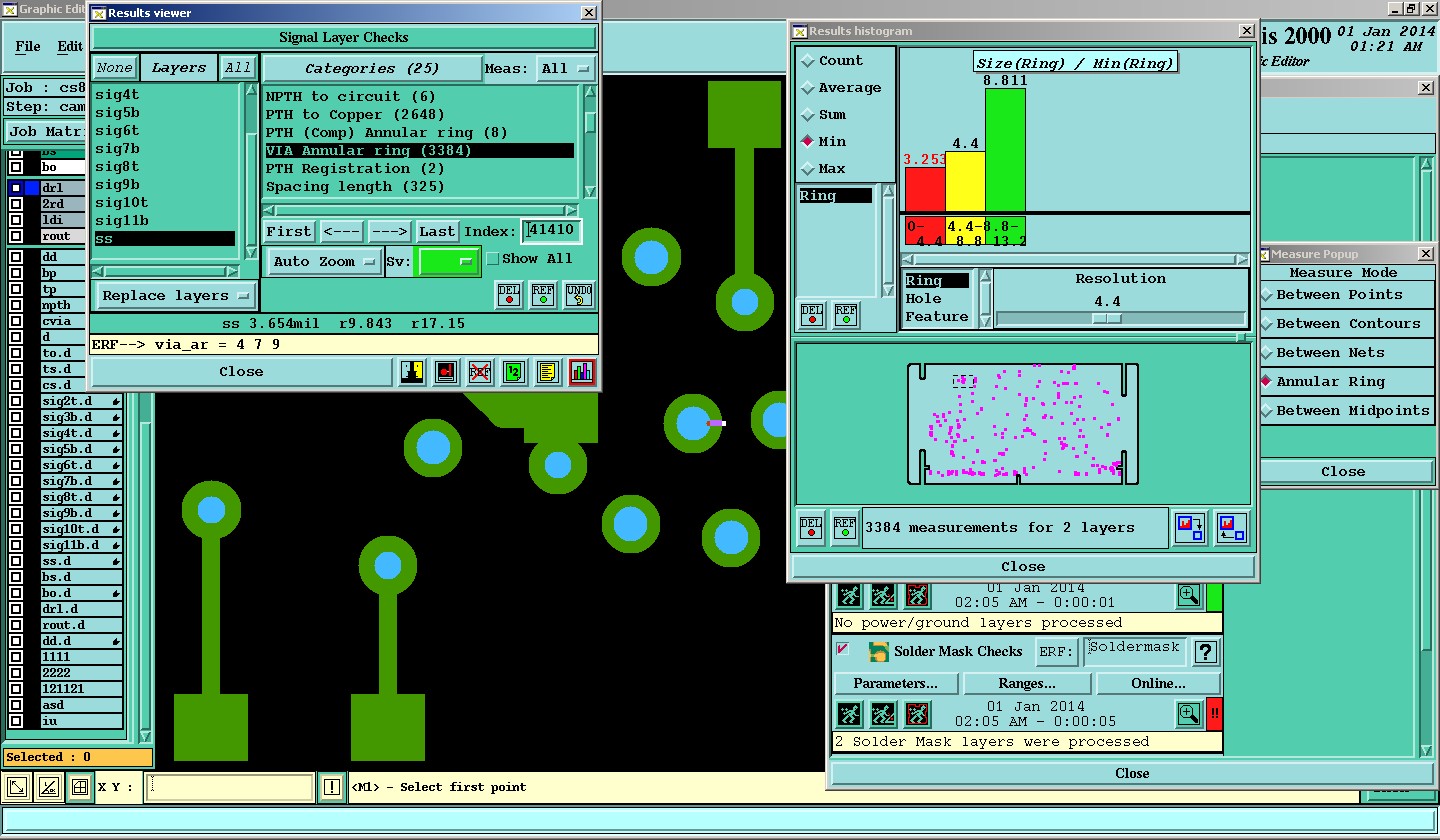
Task: Open the green Sv dropdown
Action: [450, 261]
